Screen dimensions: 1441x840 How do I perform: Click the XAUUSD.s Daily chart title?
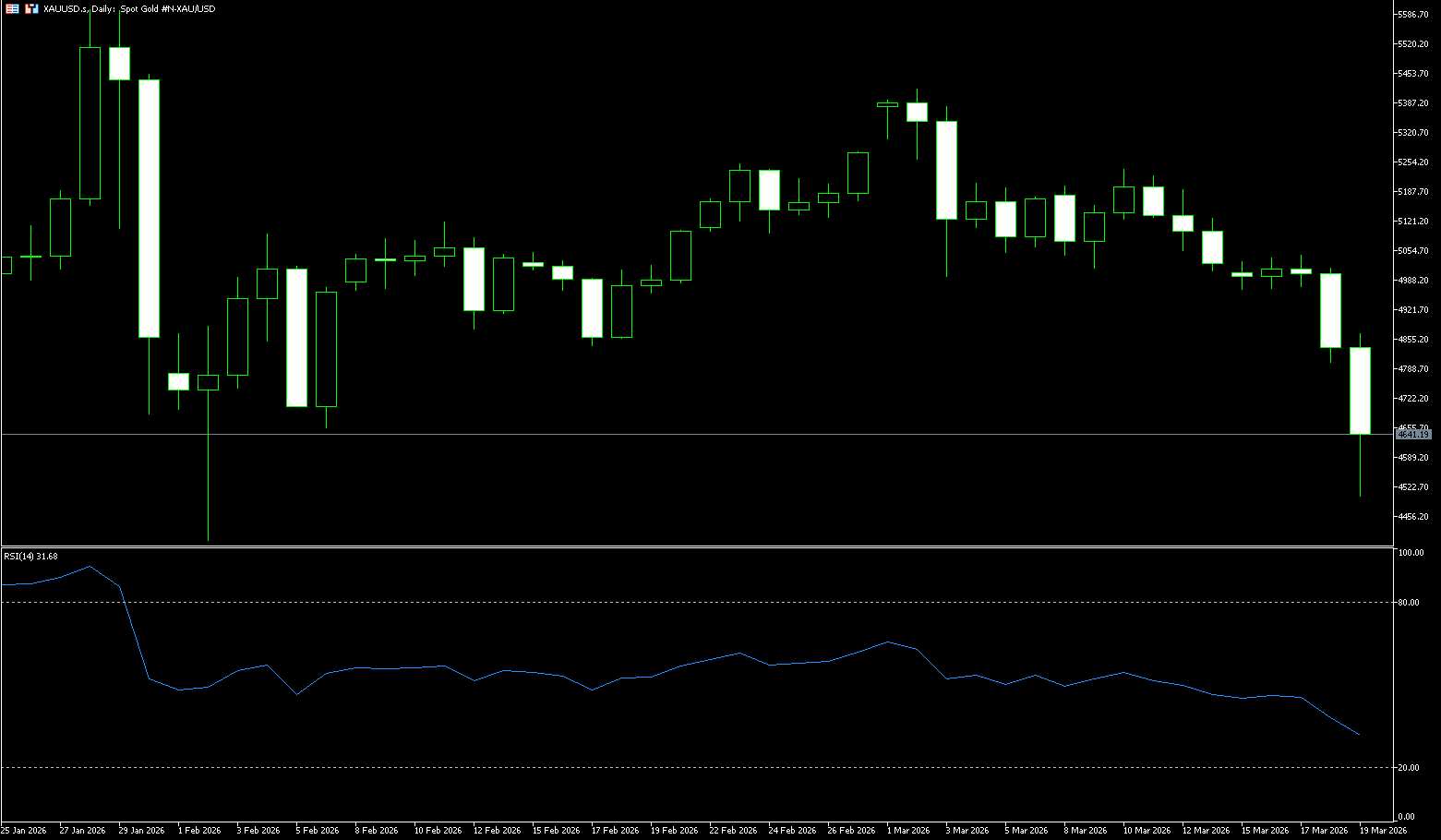pyautogui.click(x=129, y=8)
